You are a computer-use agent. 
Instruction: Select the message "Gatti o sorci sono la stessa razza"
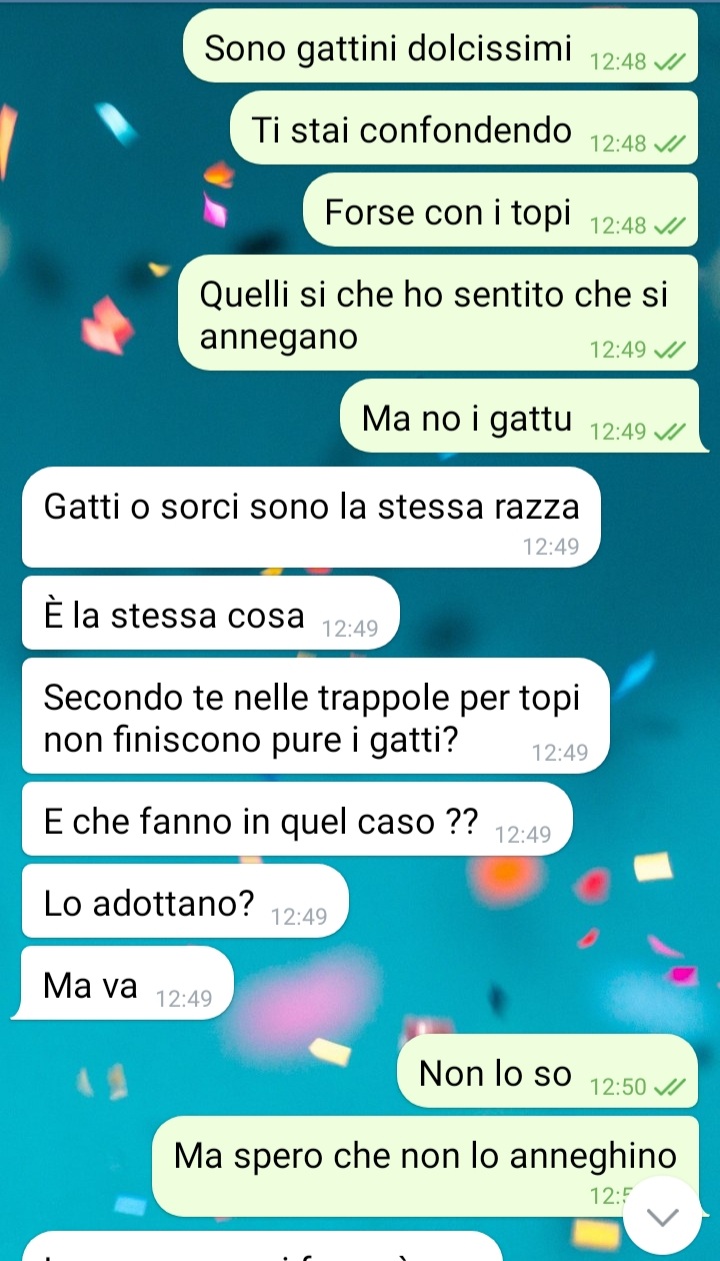click(310, 518)
